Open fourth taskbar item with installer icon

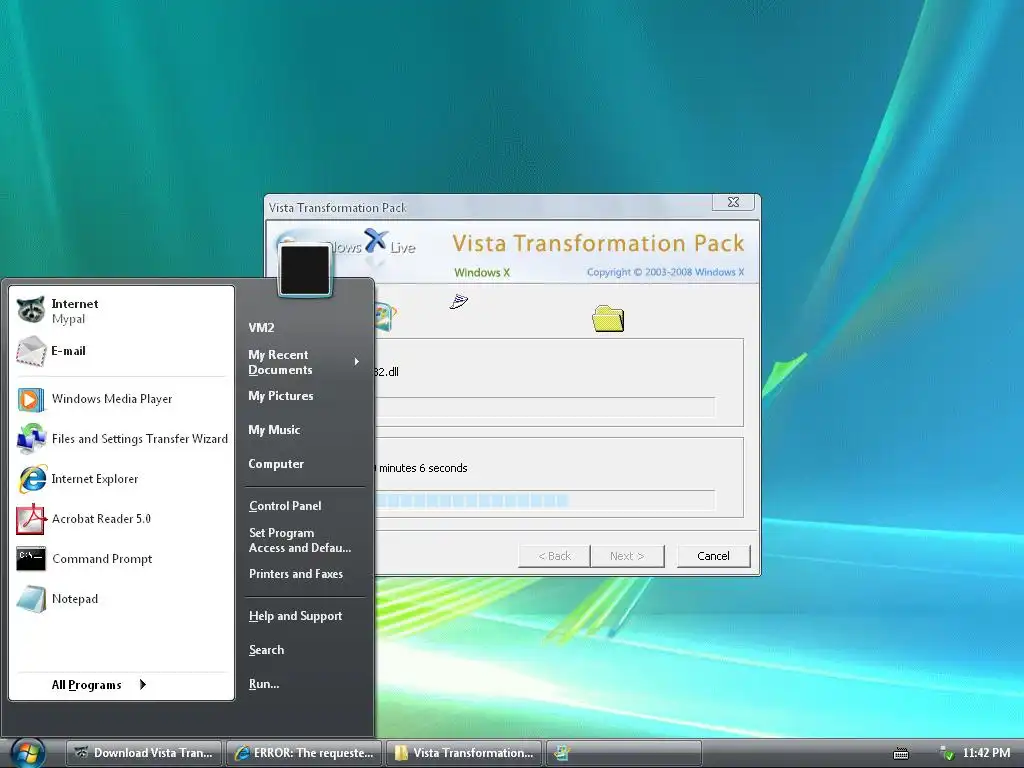(x=624, y=753)
